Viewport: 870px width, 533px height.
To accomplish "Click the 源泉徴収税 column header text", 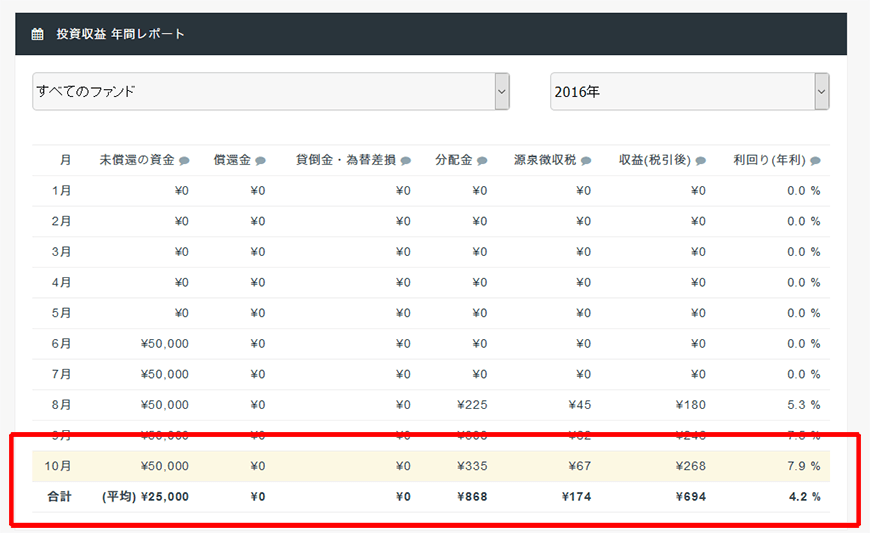I will click(545, 160).
